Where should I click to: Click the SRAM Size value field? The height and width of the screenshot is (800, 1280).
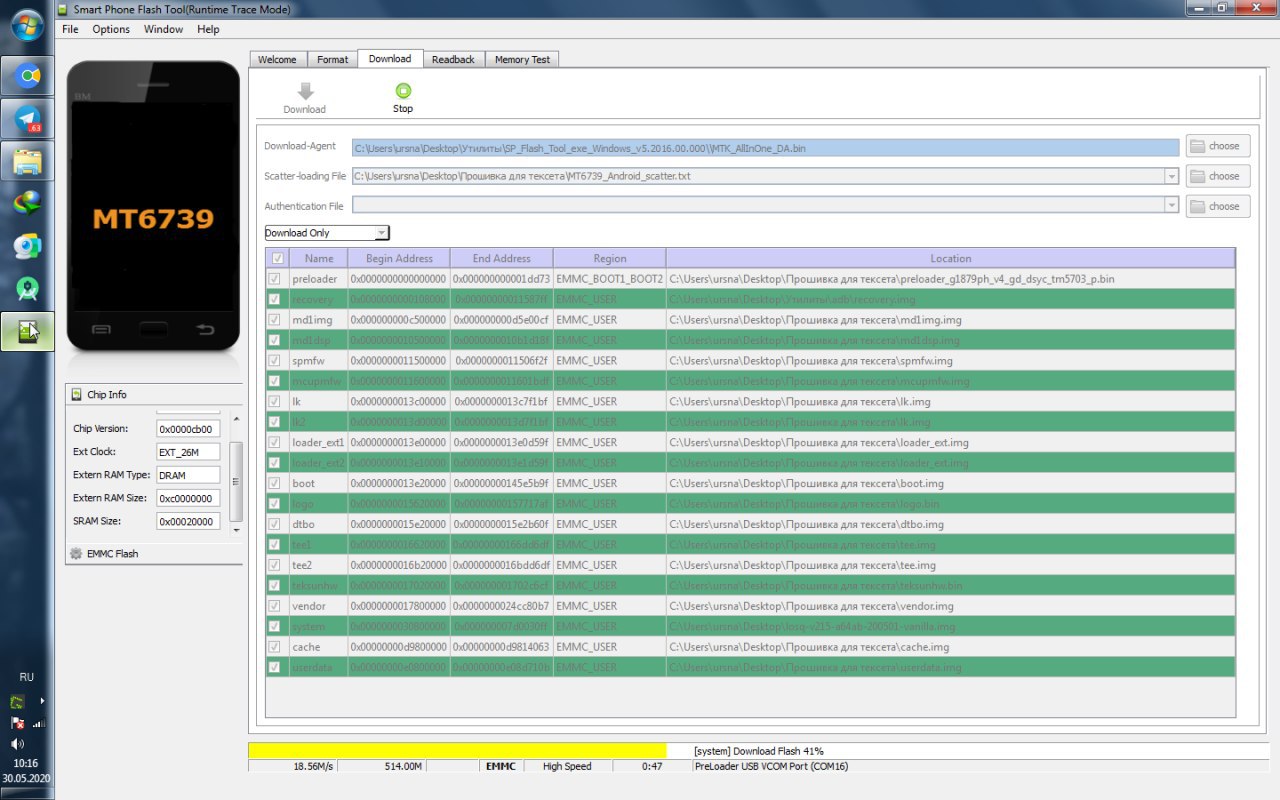pyautogui.click(x=188, y=521)
